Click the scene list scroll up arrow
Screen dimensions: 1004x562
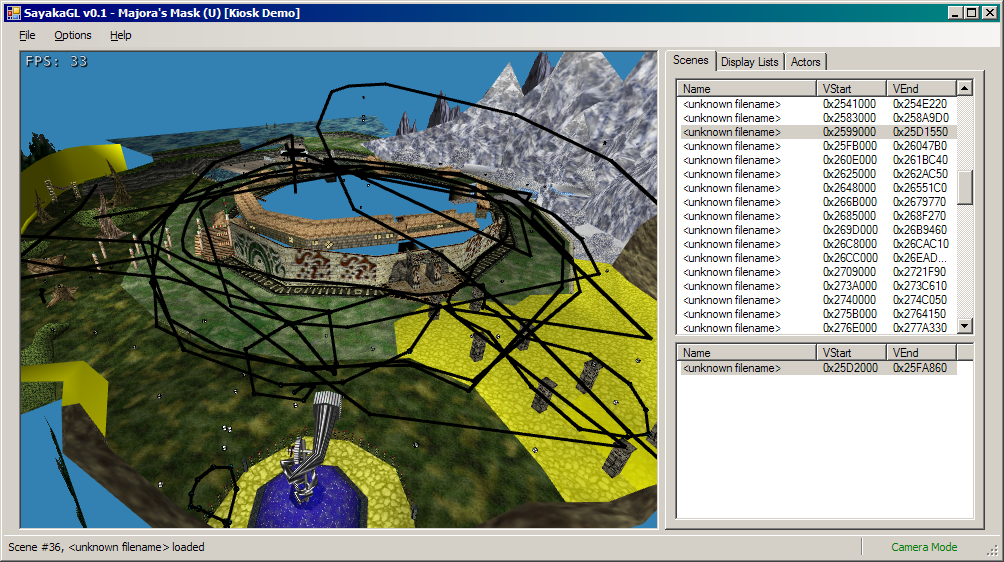(x=964, y=88)
